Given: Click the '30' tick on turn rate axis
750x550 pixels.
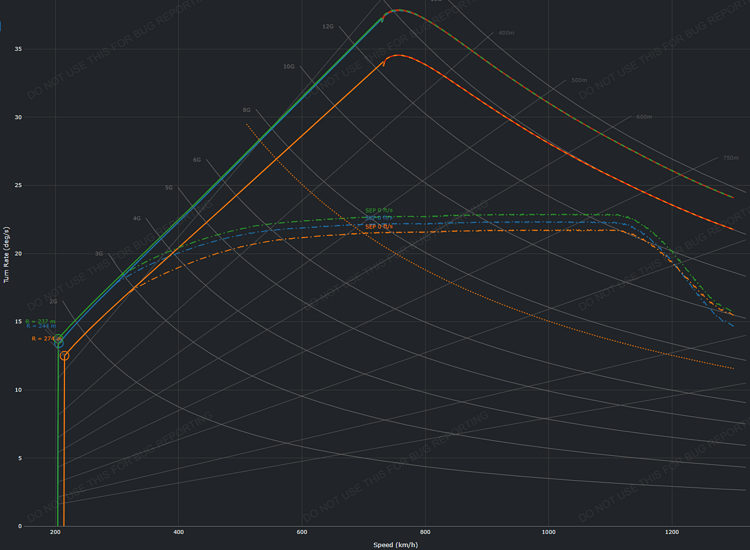Looking at the screenshot, I should pos(18,117).
